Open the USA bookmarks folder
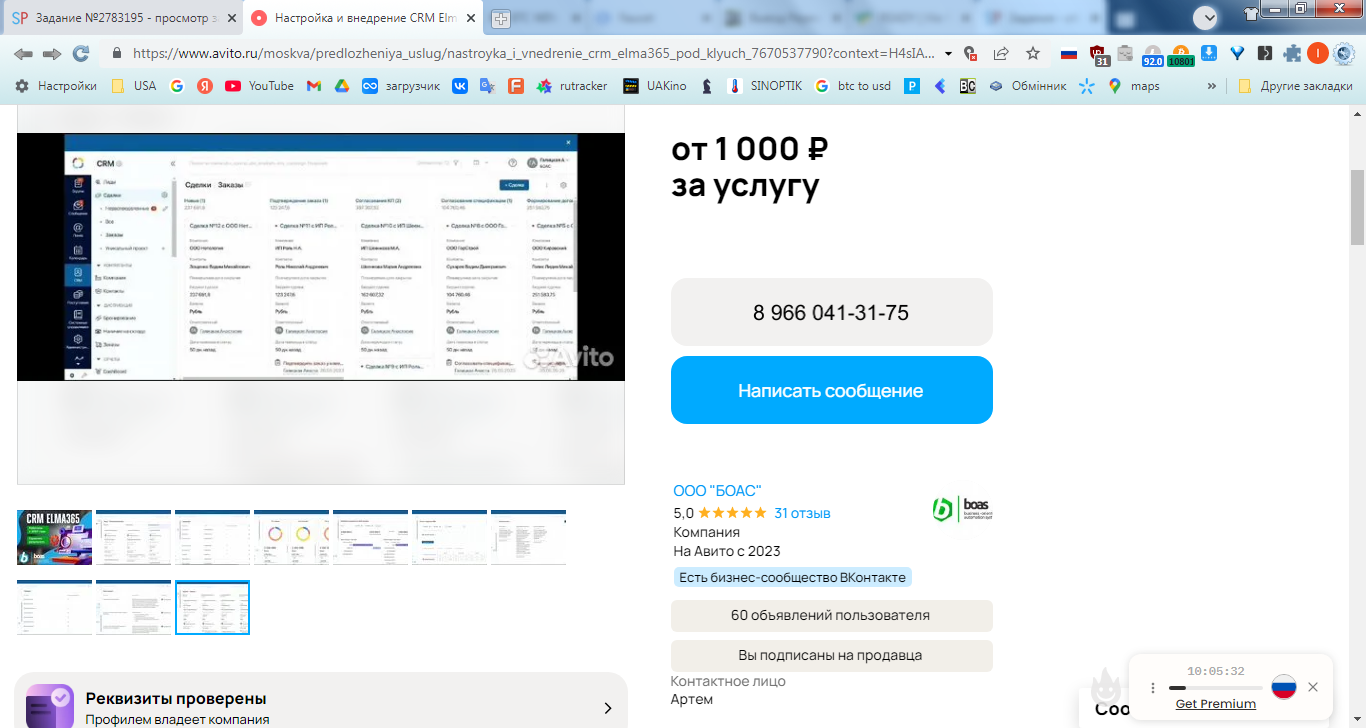The width and height of the screenshot is (1366, 728). 133,86
